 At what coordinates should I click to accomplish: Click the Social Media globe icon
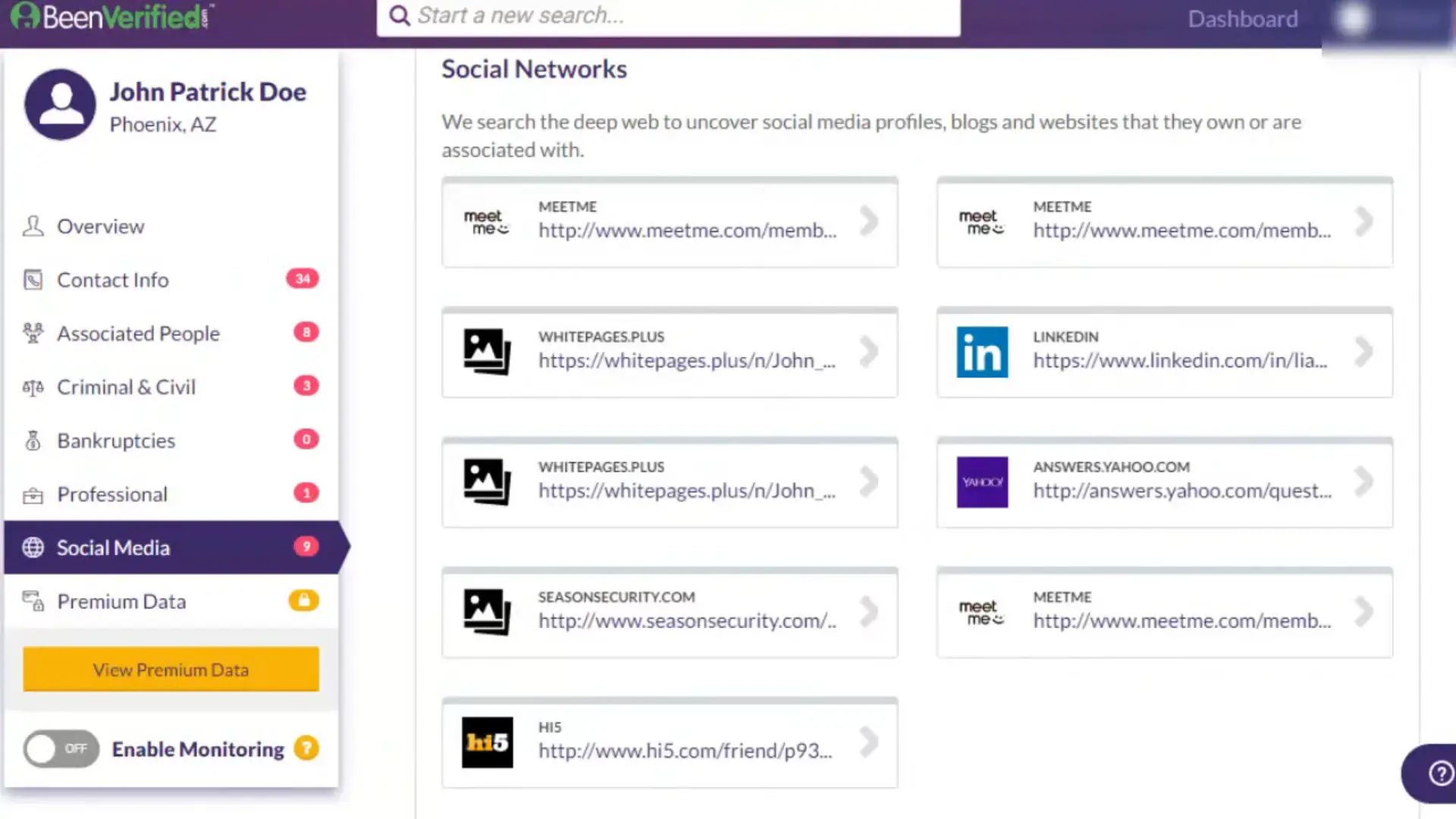pos(33,548)
